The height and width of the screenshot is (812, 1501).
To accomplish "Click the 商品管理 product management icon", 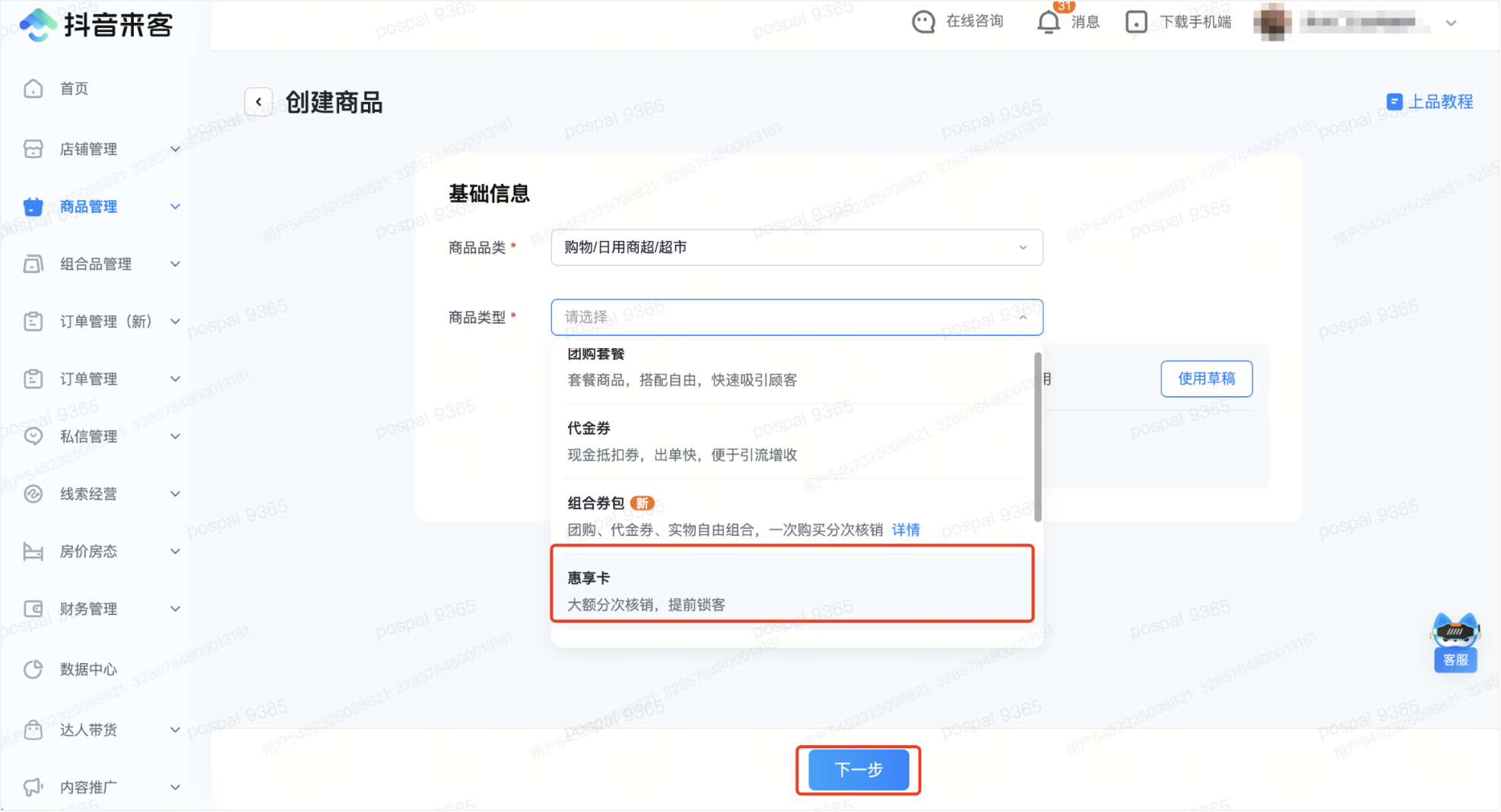I will point(33,206).
